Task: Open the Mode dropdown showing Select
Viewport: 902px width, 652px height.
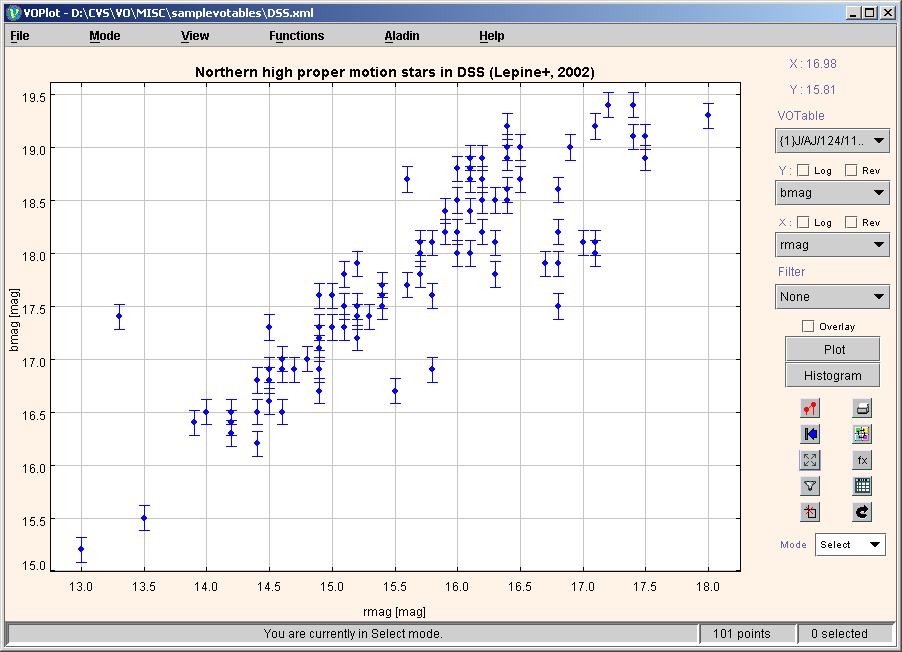Action: pyautogui.click(x=849, y=545)
